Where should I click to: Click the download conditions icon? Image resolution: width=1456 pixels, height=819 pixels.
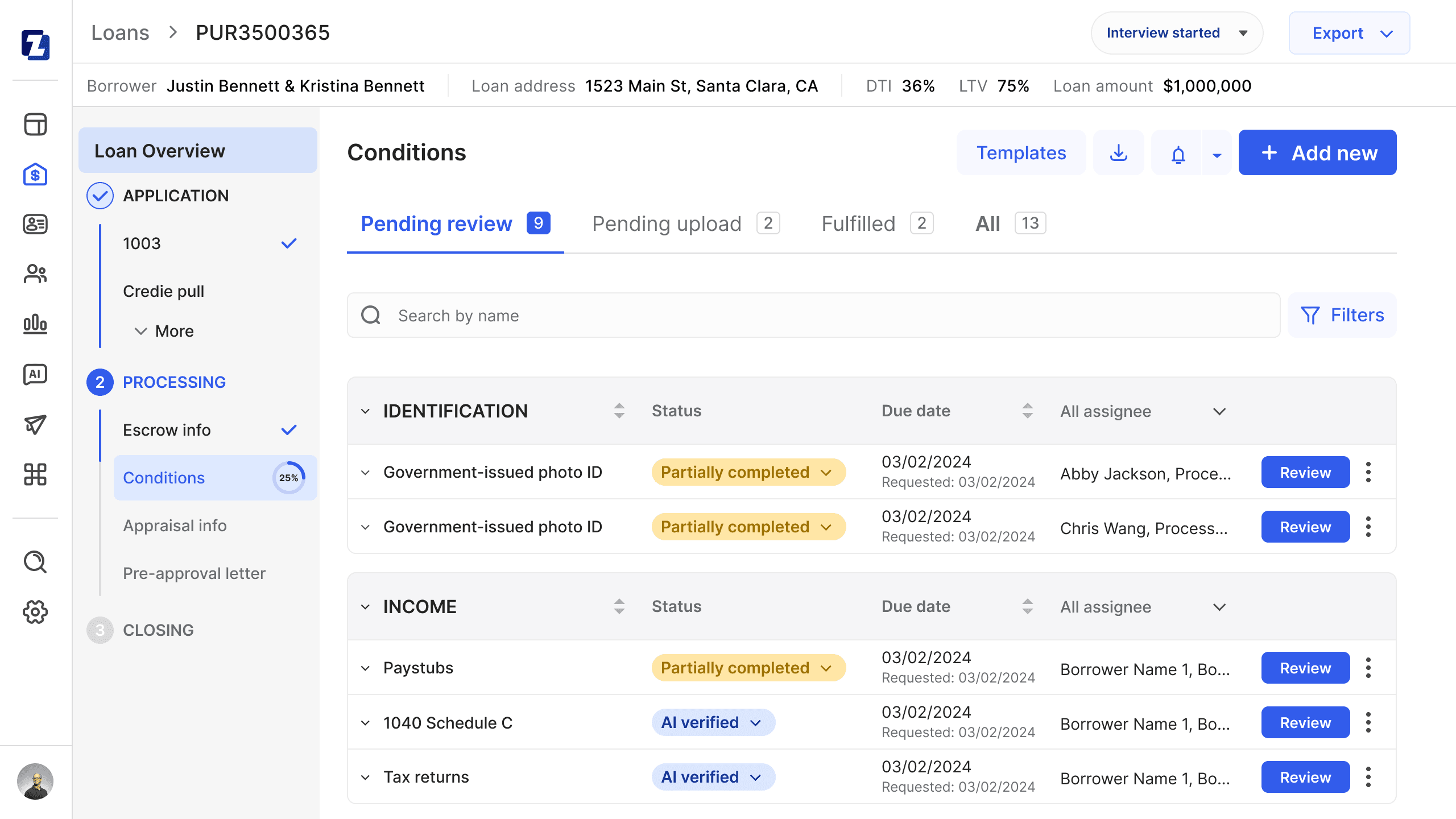click(x=1118, y=152)
